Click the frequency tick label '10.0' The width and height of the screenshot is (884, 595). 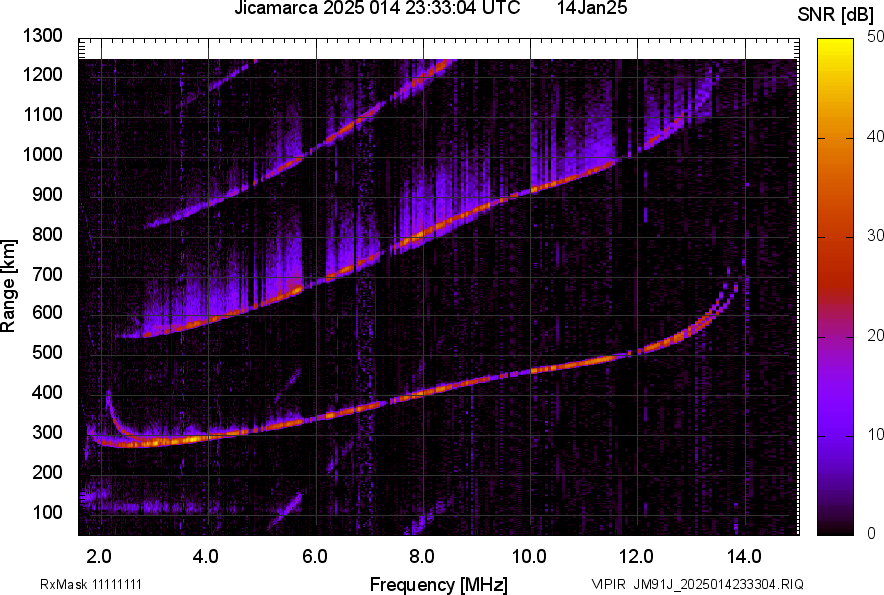529,557
